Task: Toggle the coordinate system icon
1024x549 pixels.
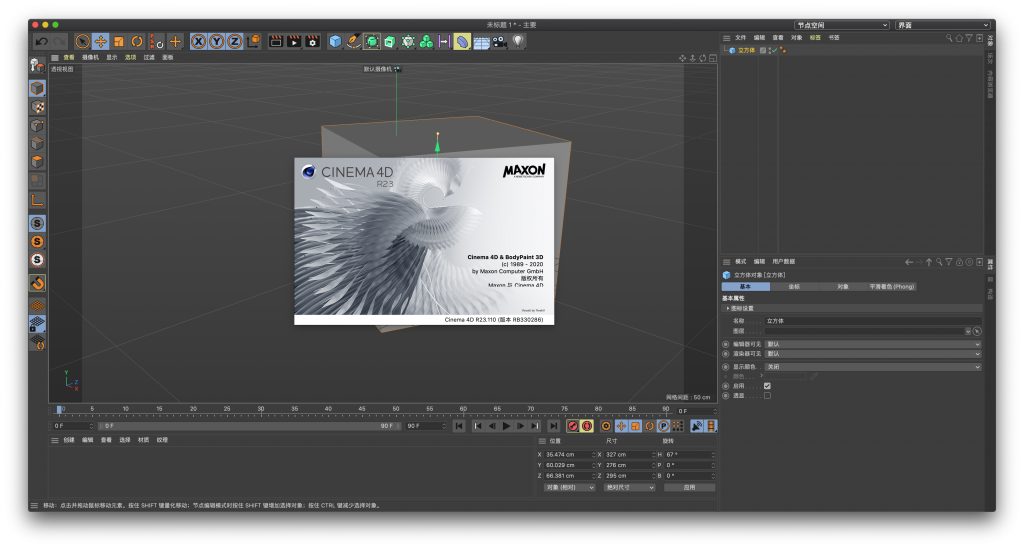Action: click(x=253, y=41)
